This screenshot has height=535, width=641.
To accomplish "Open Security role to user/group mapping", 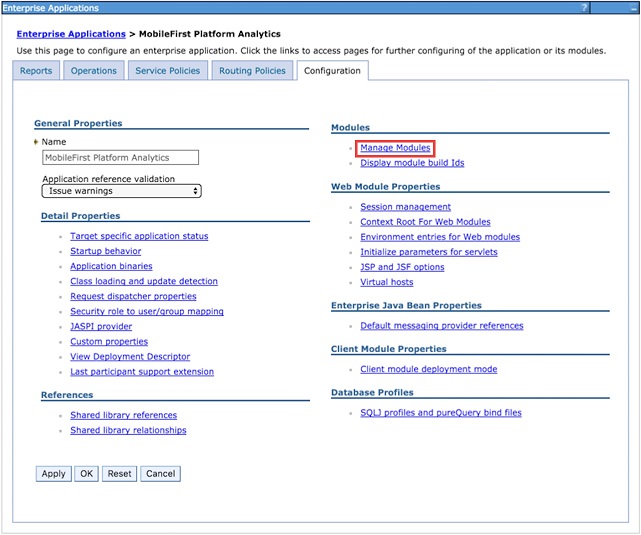I will coord(147,311).
